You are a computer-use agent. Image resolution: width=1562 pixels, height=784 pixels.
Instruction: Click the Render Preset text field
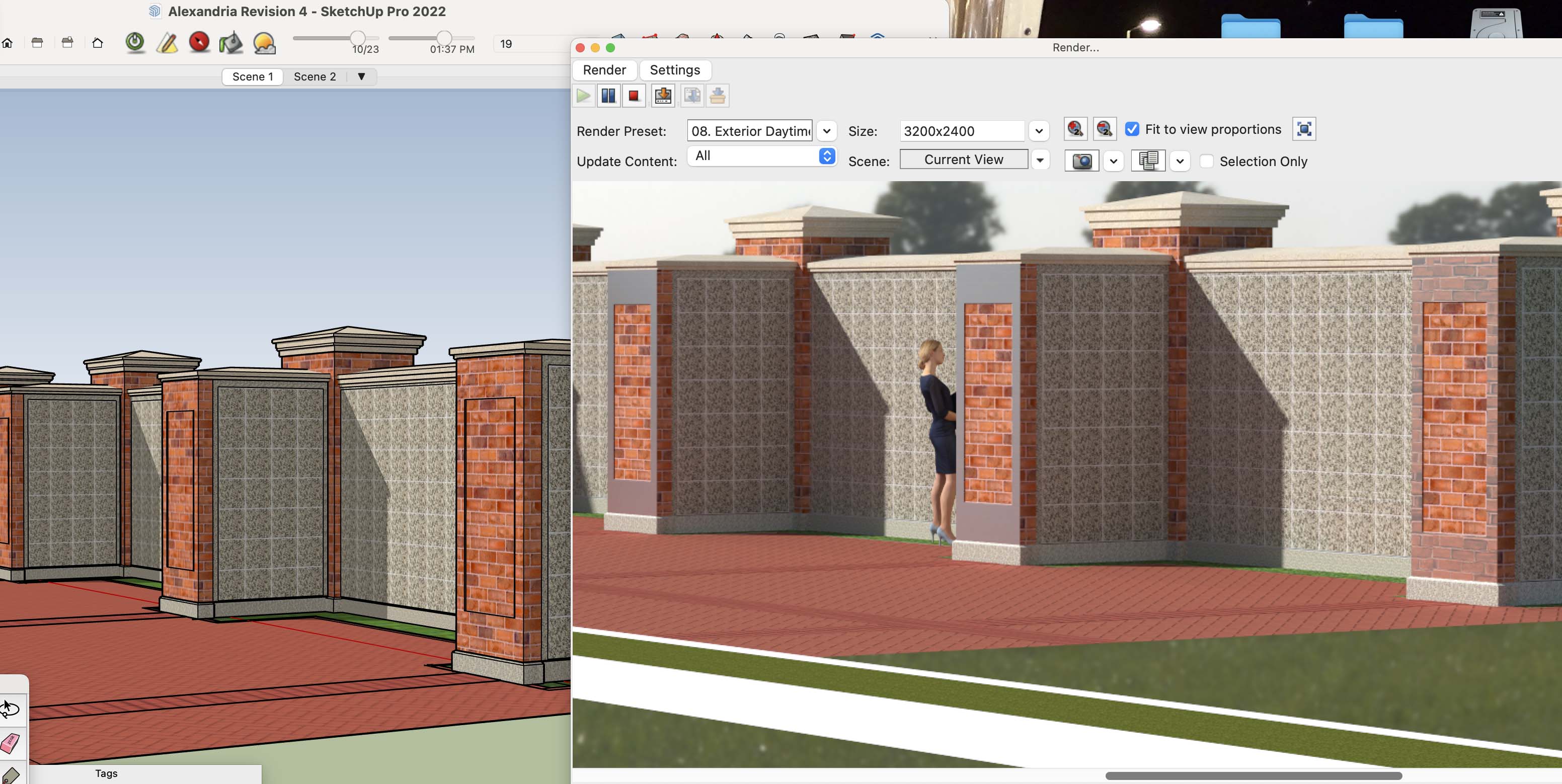[750, 131]
